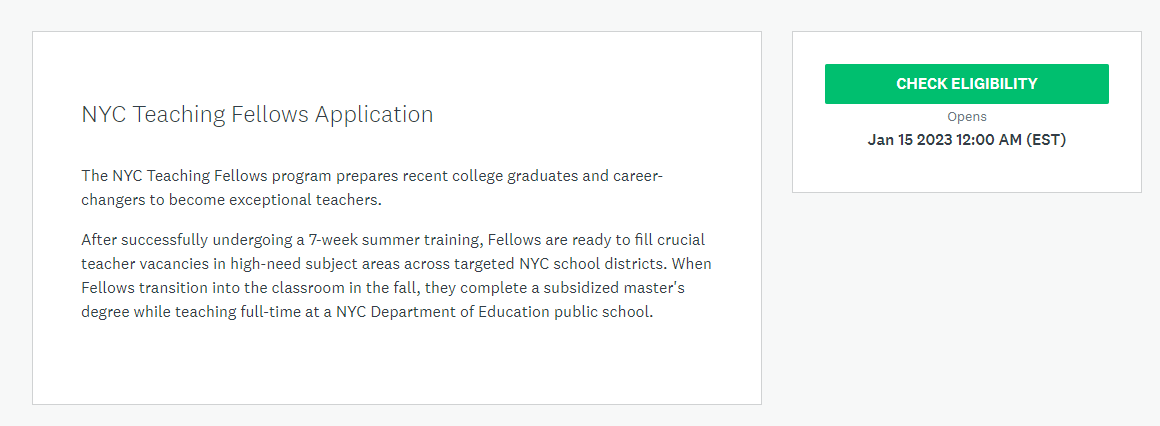Click the first paragraph about recent college graduates
The width and height of the screenshot is (1160, 426).
point(372,188)
